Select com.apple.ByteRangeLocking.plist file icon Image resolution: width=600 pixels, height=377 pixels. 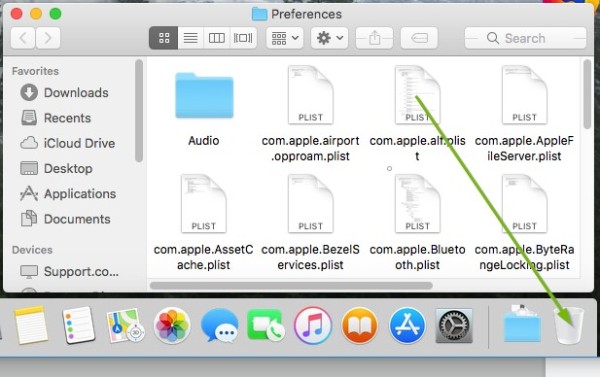(524, 204)
